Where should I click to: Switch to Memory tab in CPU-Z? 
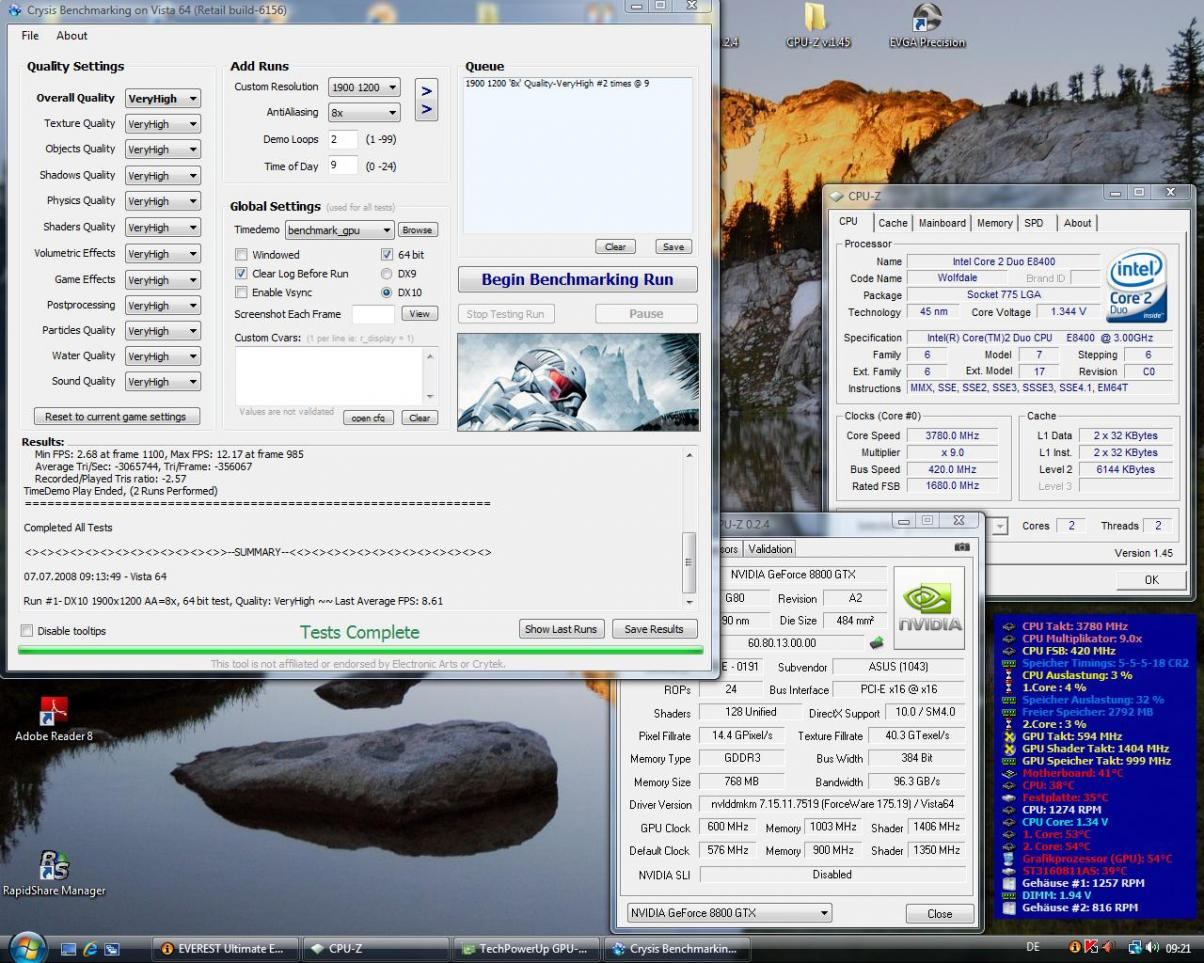[x=995, y=223]
